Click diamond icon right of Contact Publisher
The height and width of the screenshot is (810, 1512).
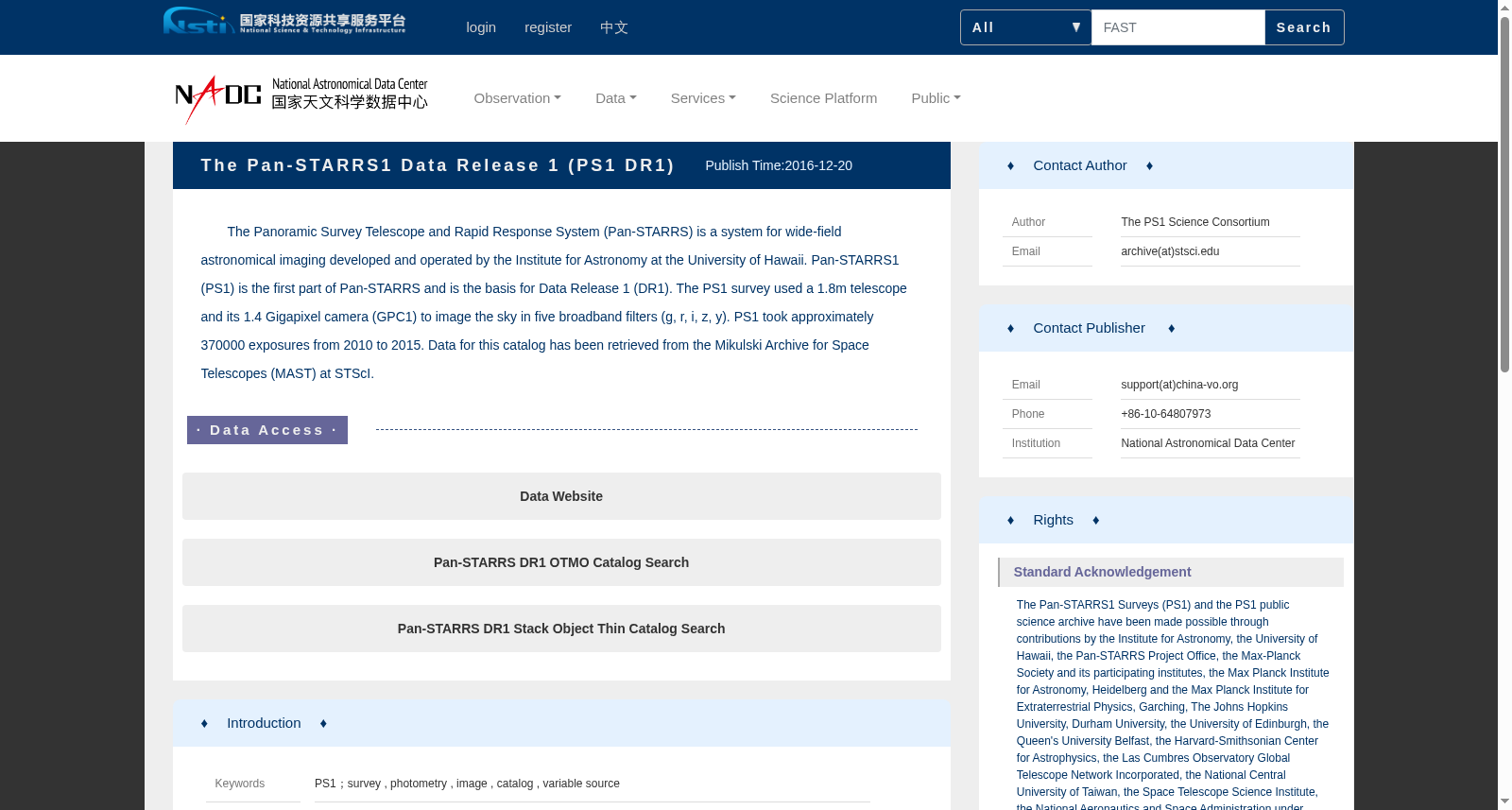tap(1171, 328)
